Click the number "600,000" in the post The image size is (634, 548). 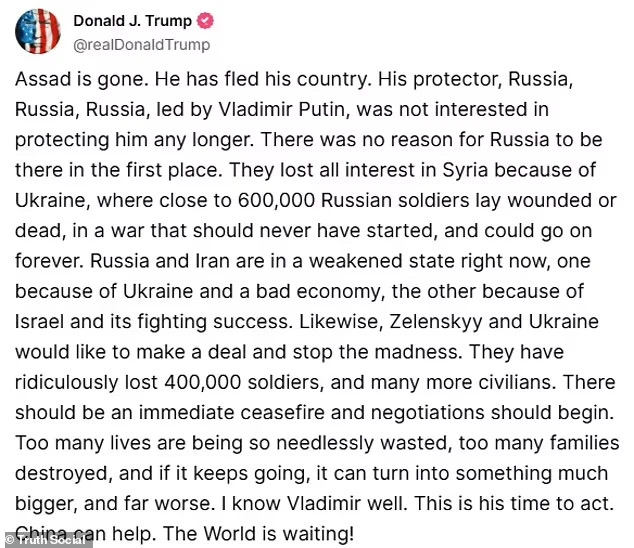pos(276,201)
